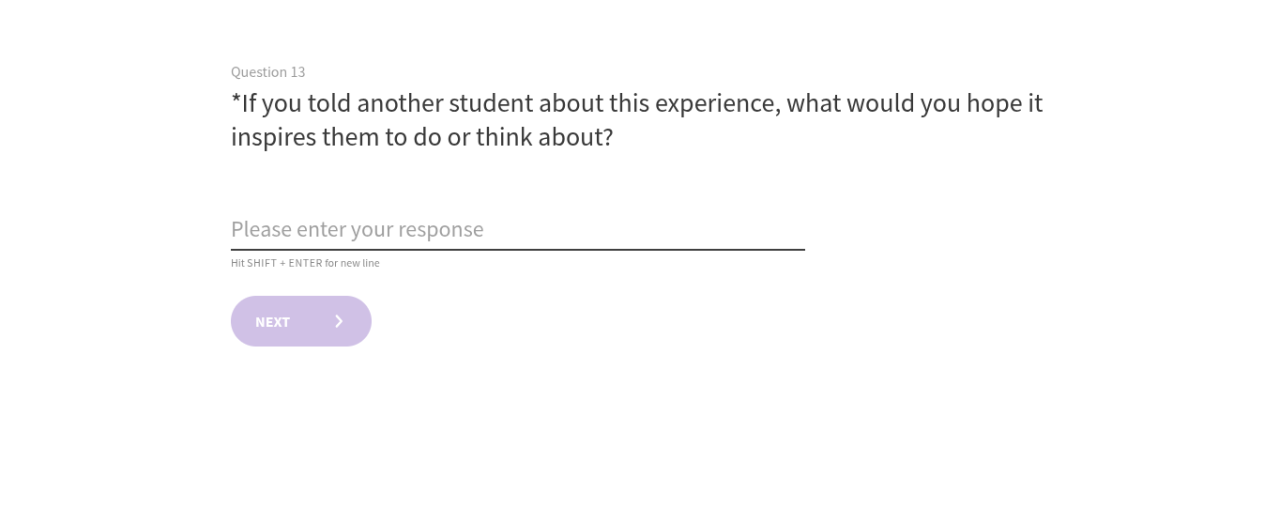1280x524 pixels.
Task: Click the required asterisk before 'If you told'
Action: pyautogui.click(x=236, y=101)
